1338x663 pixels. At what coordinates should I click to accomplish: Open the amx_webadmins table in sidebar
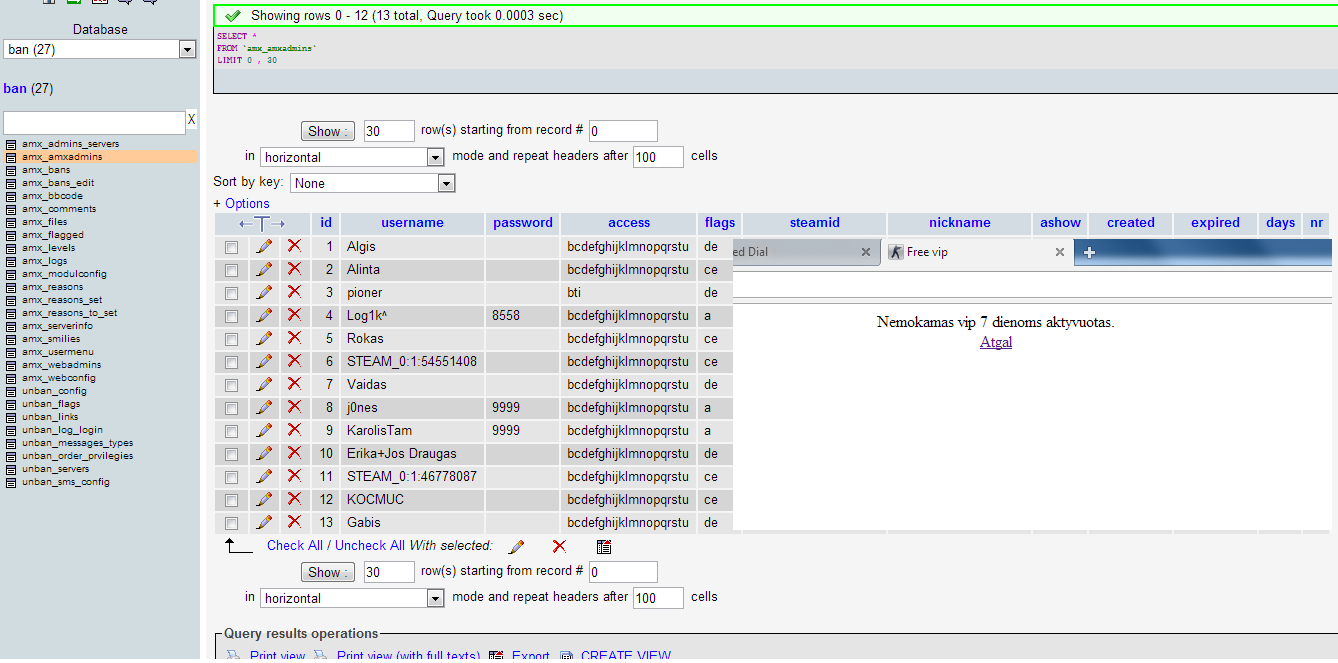61,365
